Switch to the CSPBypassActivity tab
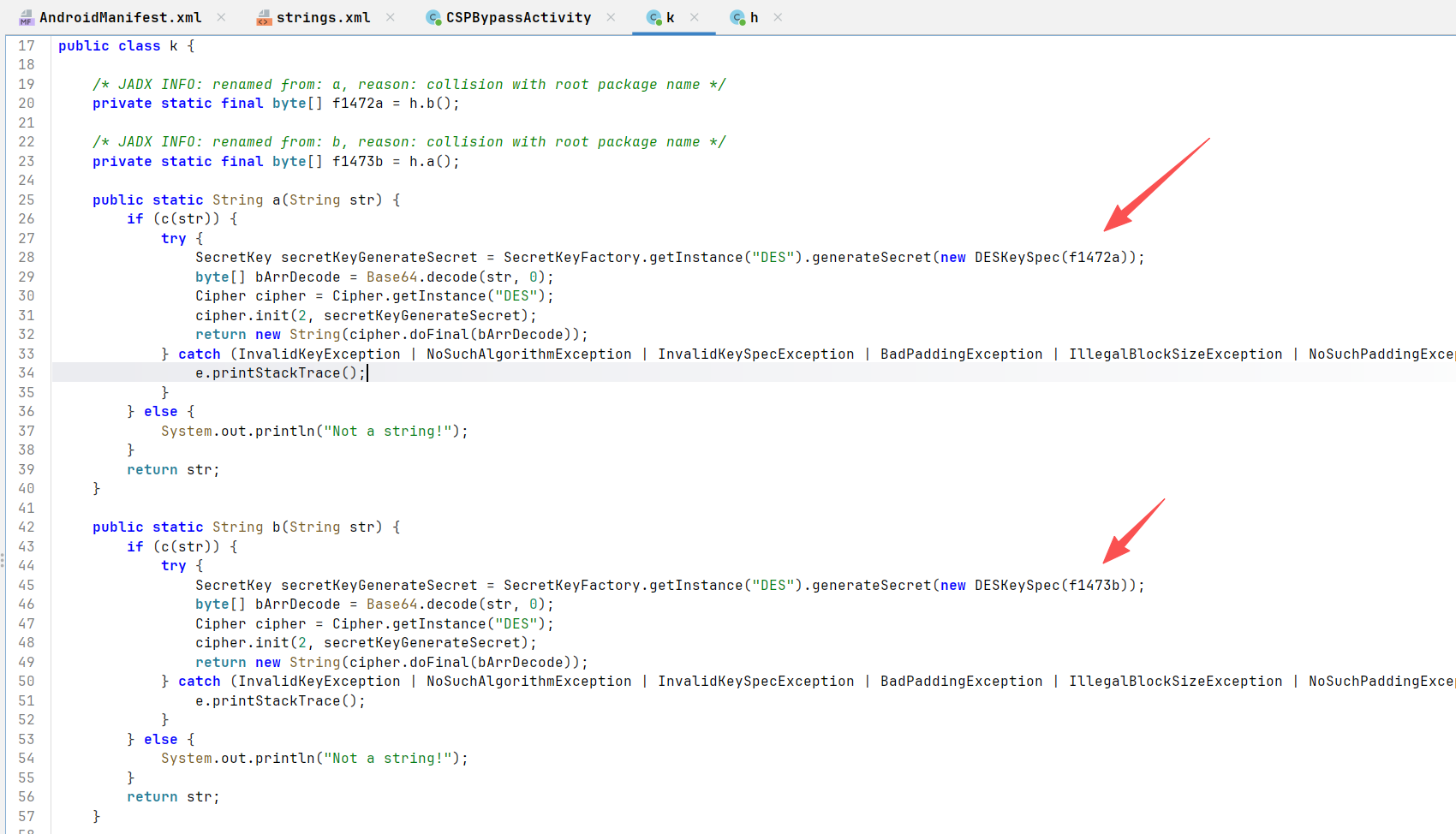The height and width of the screenshot is (834, 1456). (518, 18)
